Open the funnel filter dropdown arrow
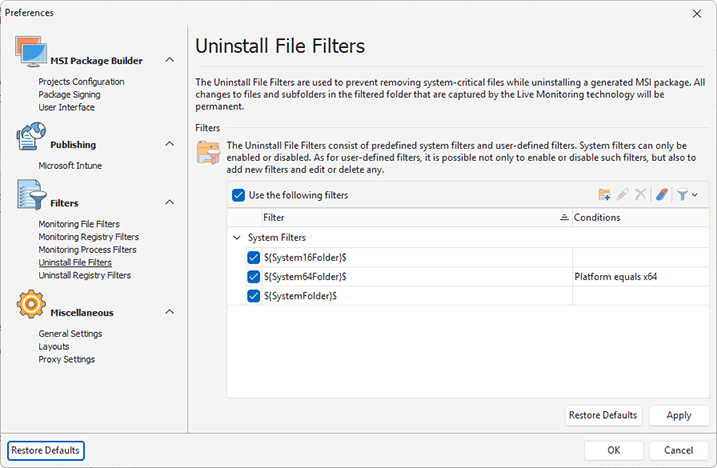717x468 pixels. (x=694, y=196)
